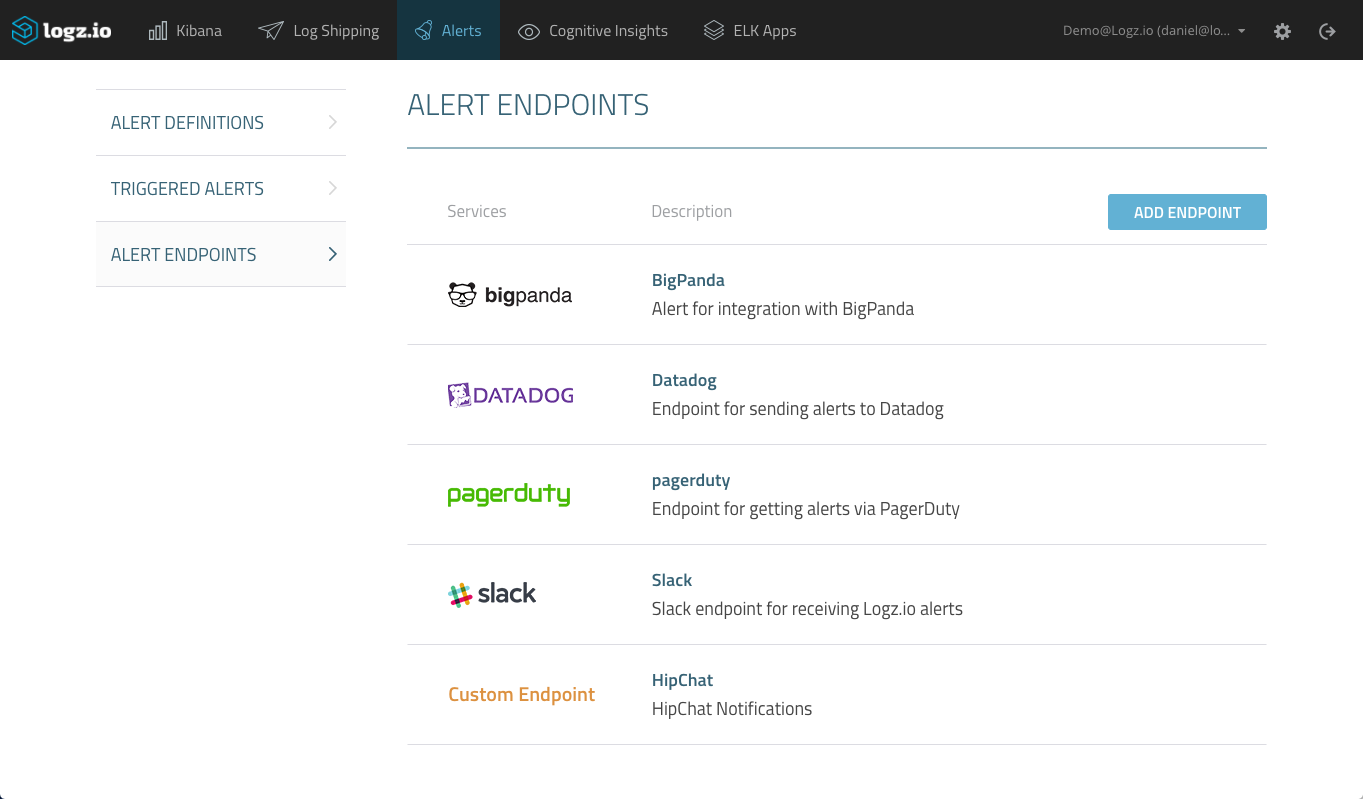Click the logout arrow icon
Viewport: 1363px width, 799px height.
tap(1327, 31)
